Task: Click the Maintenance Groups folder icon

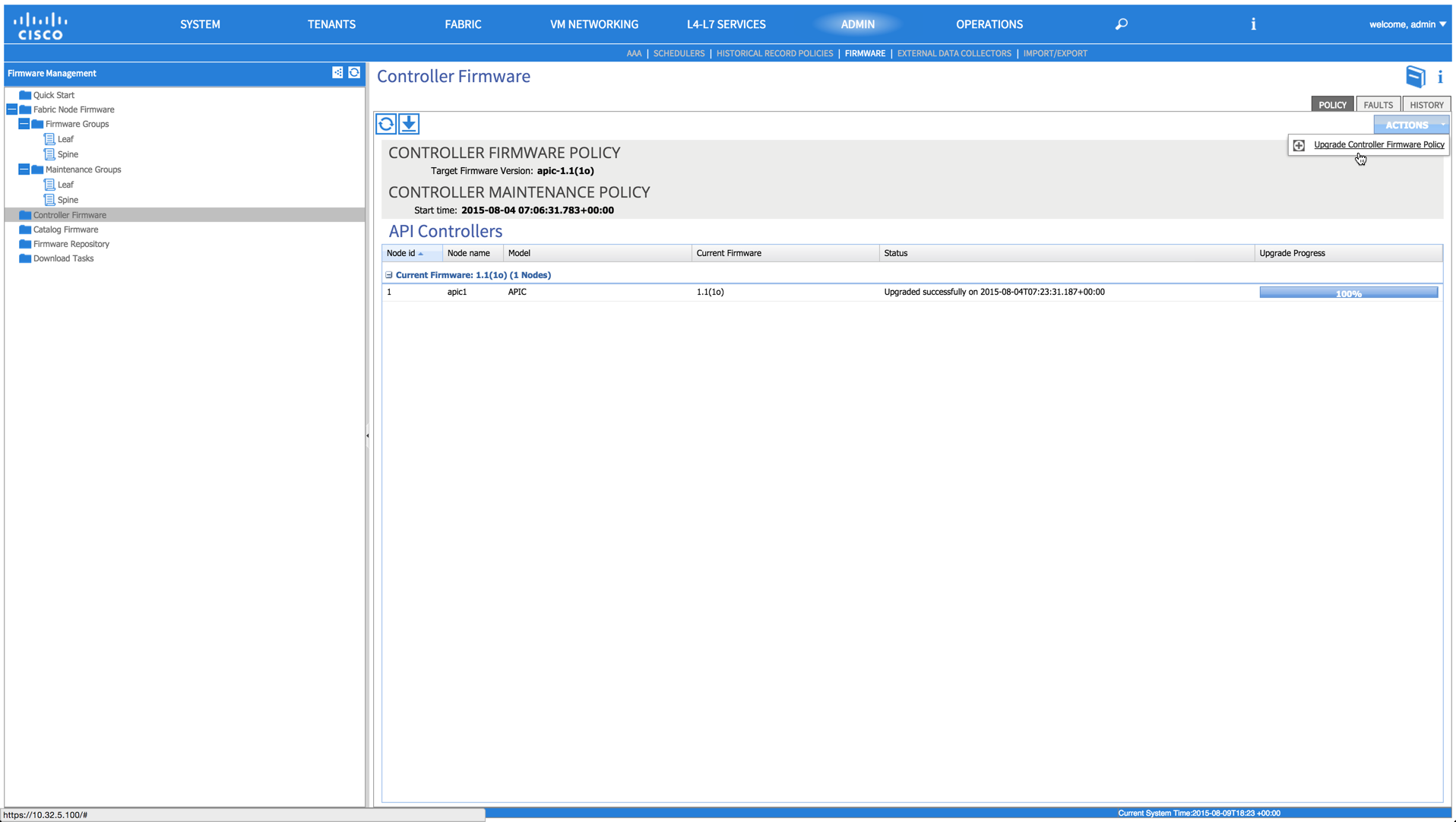Action: (37, 169)
